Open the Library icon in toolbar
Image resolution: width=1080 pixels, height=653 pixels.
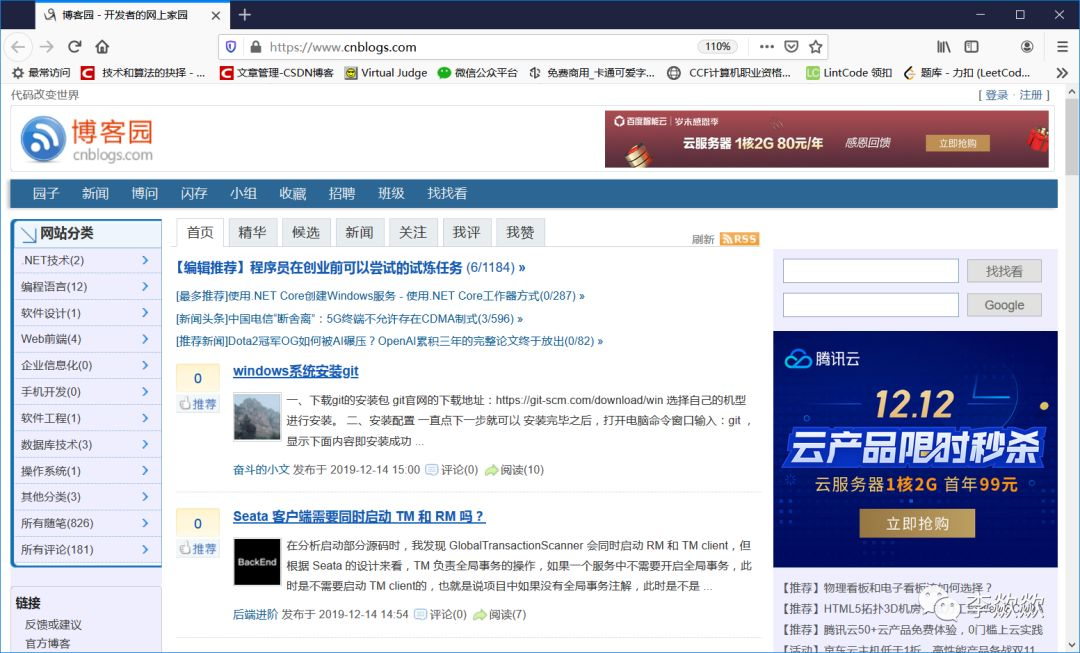point(944,47)
